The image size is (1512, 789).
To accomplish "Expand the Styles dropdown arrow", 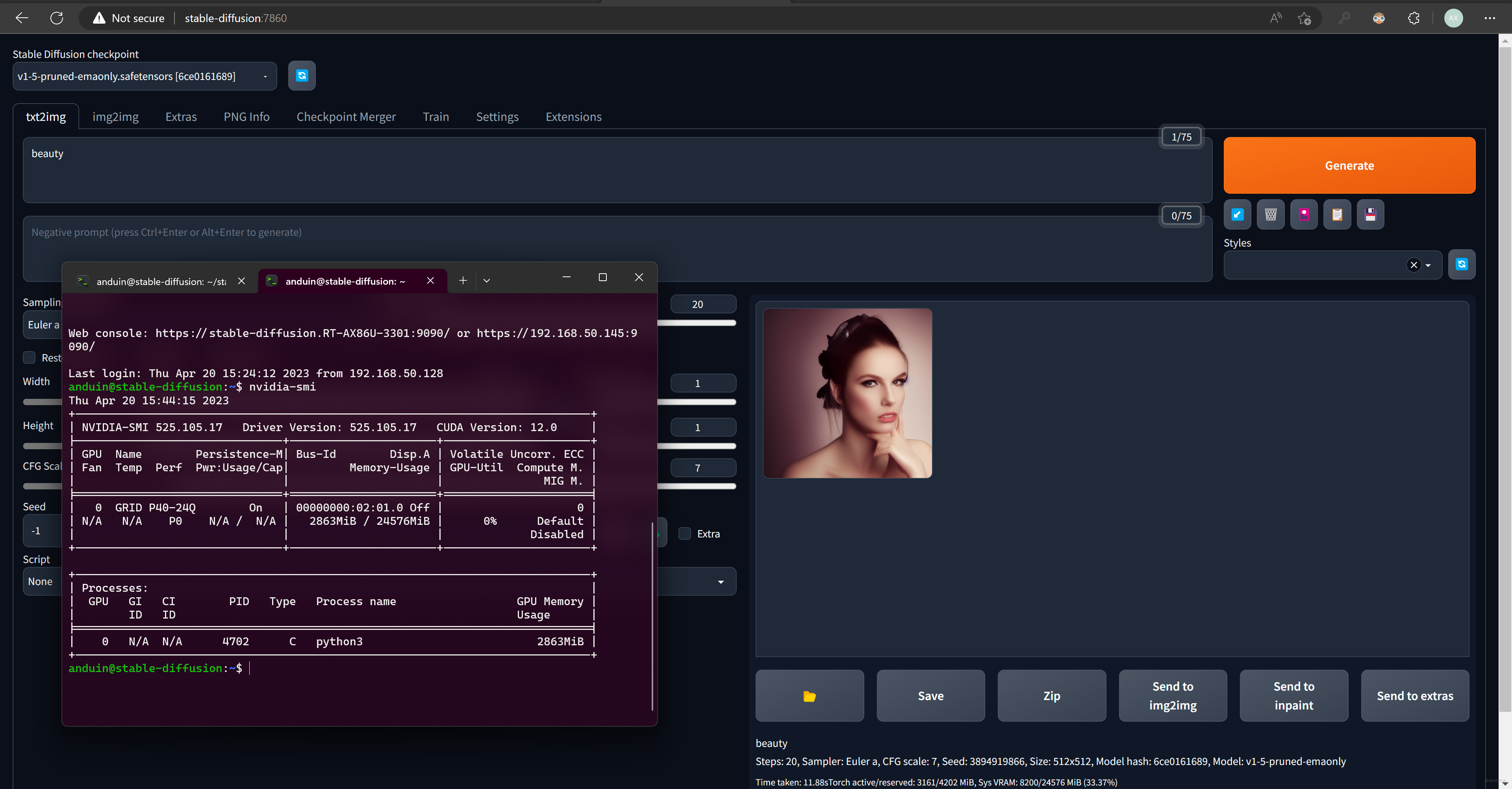I will tap(1428, 265).
